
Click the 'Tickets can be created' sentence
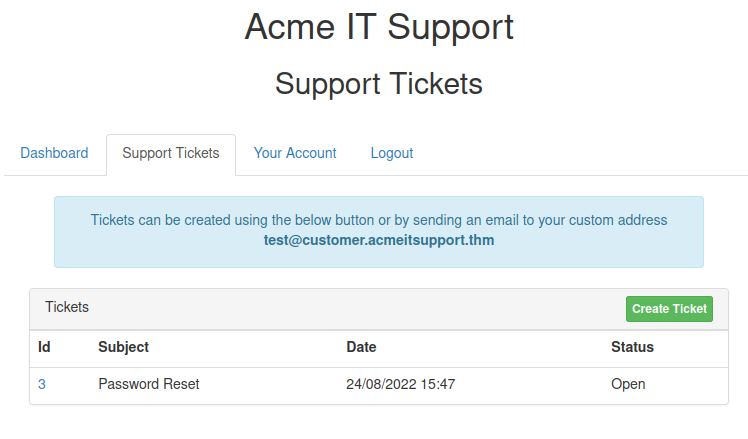point(379,220)
